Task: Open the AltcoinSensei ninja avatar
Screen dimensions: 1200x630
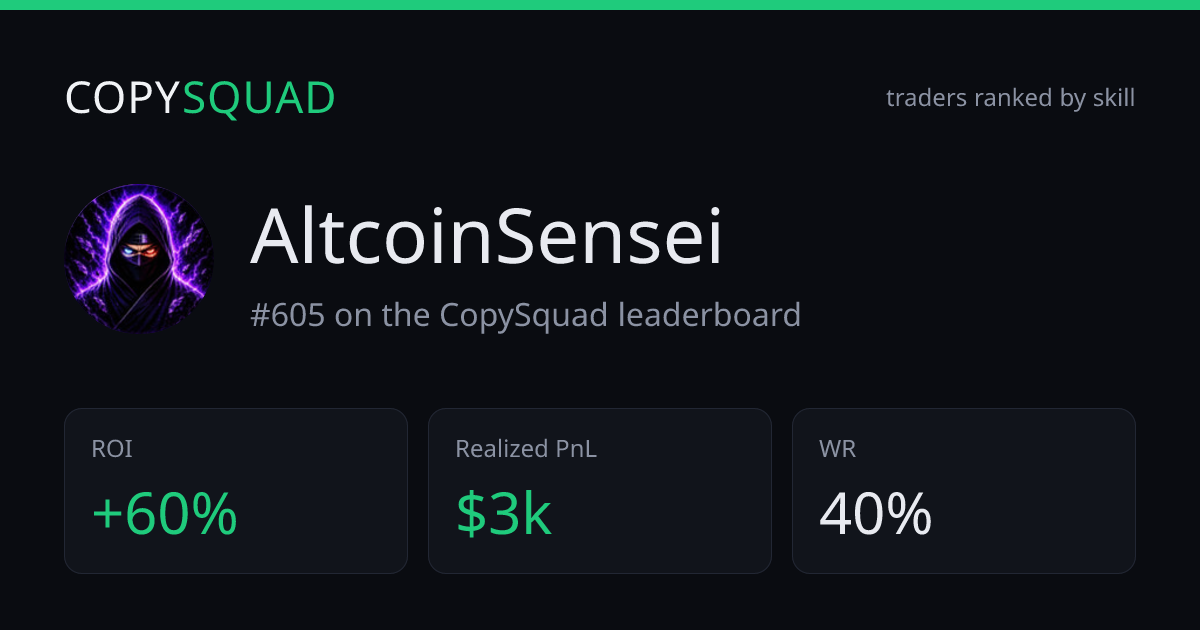Action: (x=139, y=258)
